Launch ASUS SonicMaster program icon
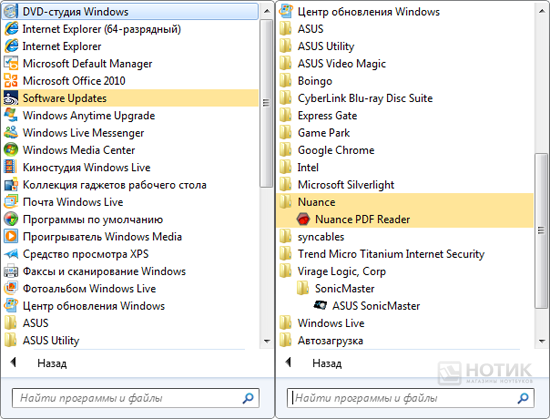 point(320,305)
